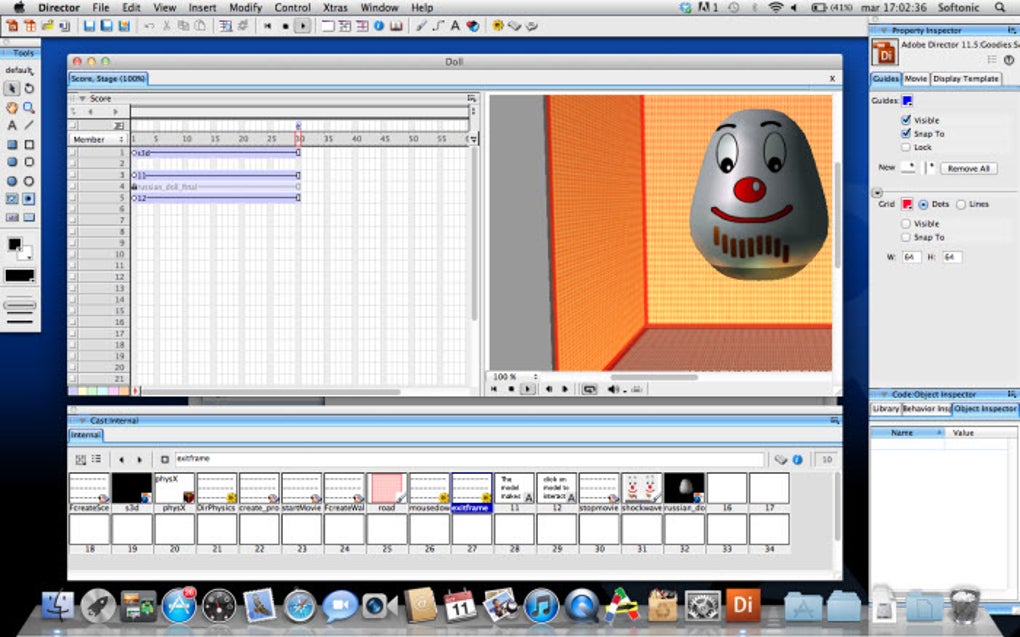Select the Hand tool
This screenshot has height=637, width=1020.
(12, 107)
